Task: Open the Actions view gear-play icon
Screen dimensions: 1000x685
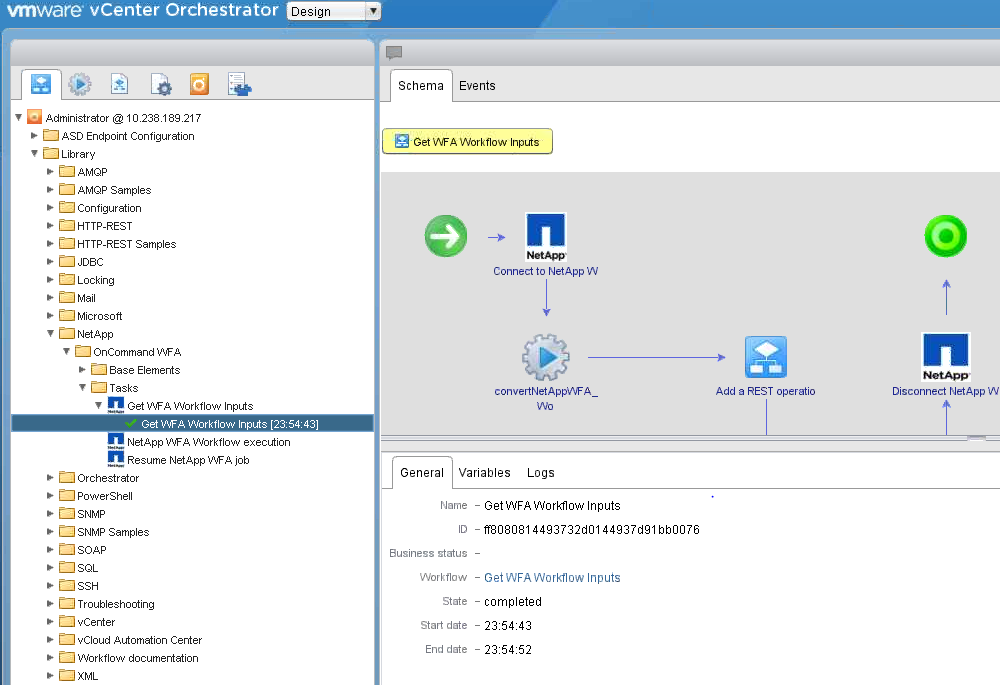Action: pos(80,84)
